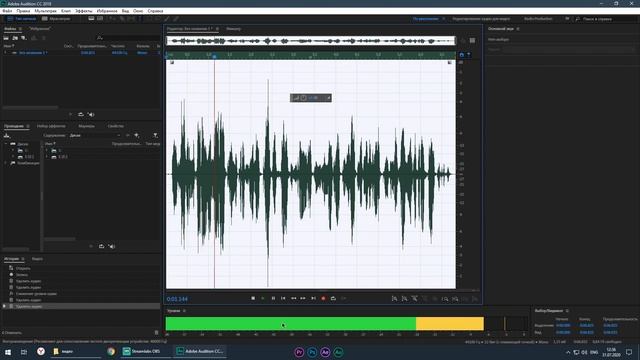Open the Окно menu
Screen dimensions: 640x360
coord(138,11)
